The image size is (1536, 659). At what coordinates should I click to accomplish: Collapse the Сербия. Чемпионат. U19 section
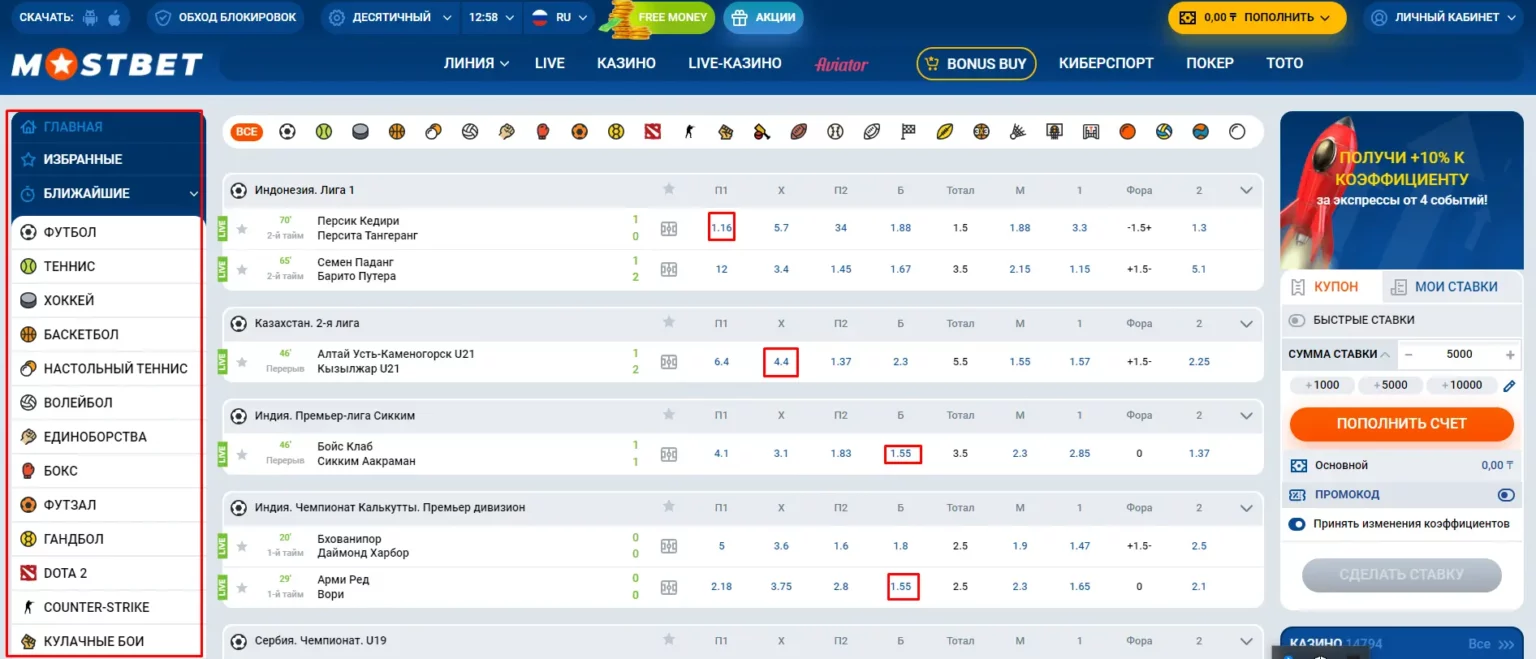(1246, 641)
